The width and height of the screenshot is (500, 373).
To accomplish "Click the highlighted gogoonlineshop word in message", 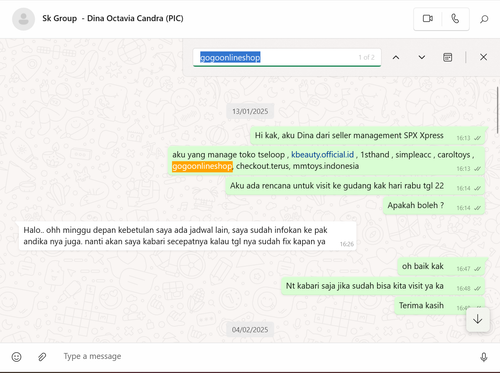I will point(202,166).
